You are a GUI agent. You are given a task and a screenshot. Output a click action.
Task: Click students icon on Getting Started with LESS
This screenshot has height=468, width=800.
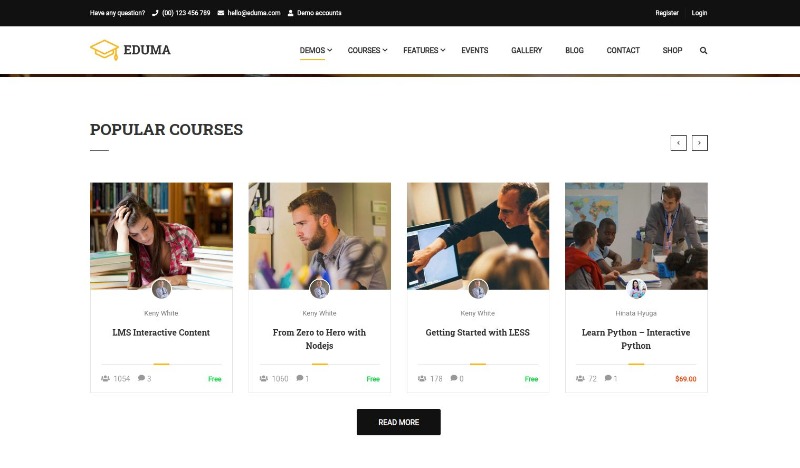422,379
